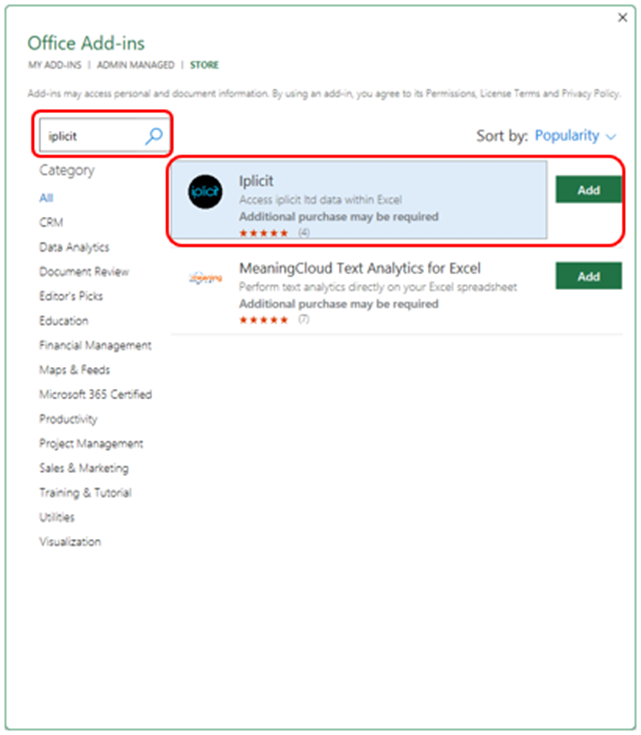Screen dimensions: 641x735
Task: Select the Sales & Marketing category
Action: (84, 468)
